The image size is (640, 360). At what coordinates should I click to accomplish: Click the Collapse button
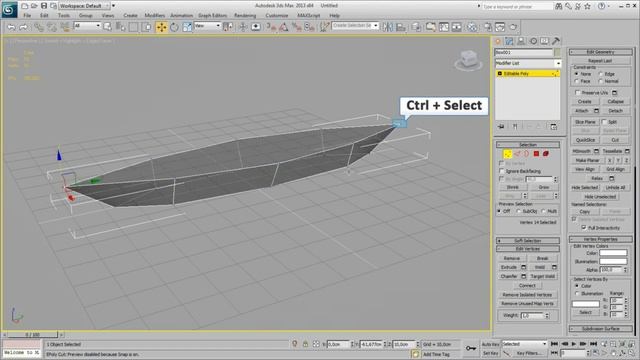615,101
